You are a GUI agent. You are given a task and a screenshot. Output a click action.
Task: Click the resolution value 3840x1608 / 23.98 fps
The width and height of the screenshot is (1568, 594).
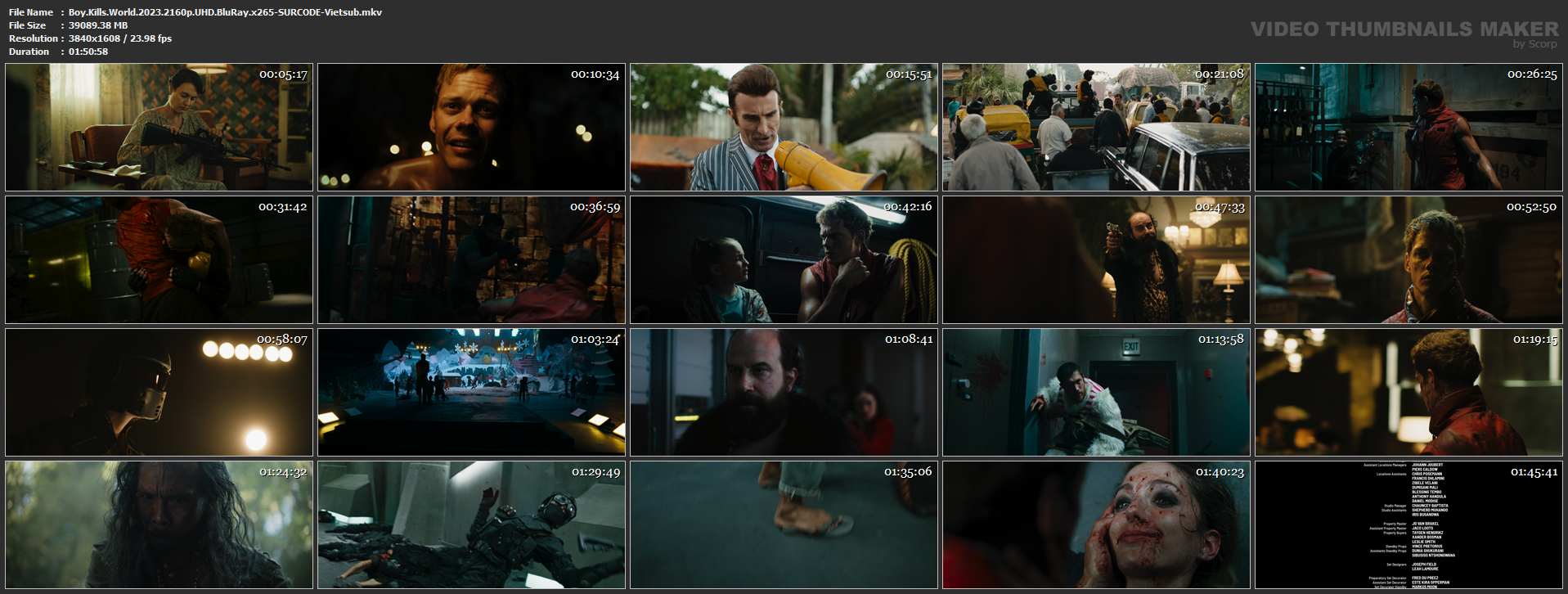pyautogui.click(x=120, y=38)
